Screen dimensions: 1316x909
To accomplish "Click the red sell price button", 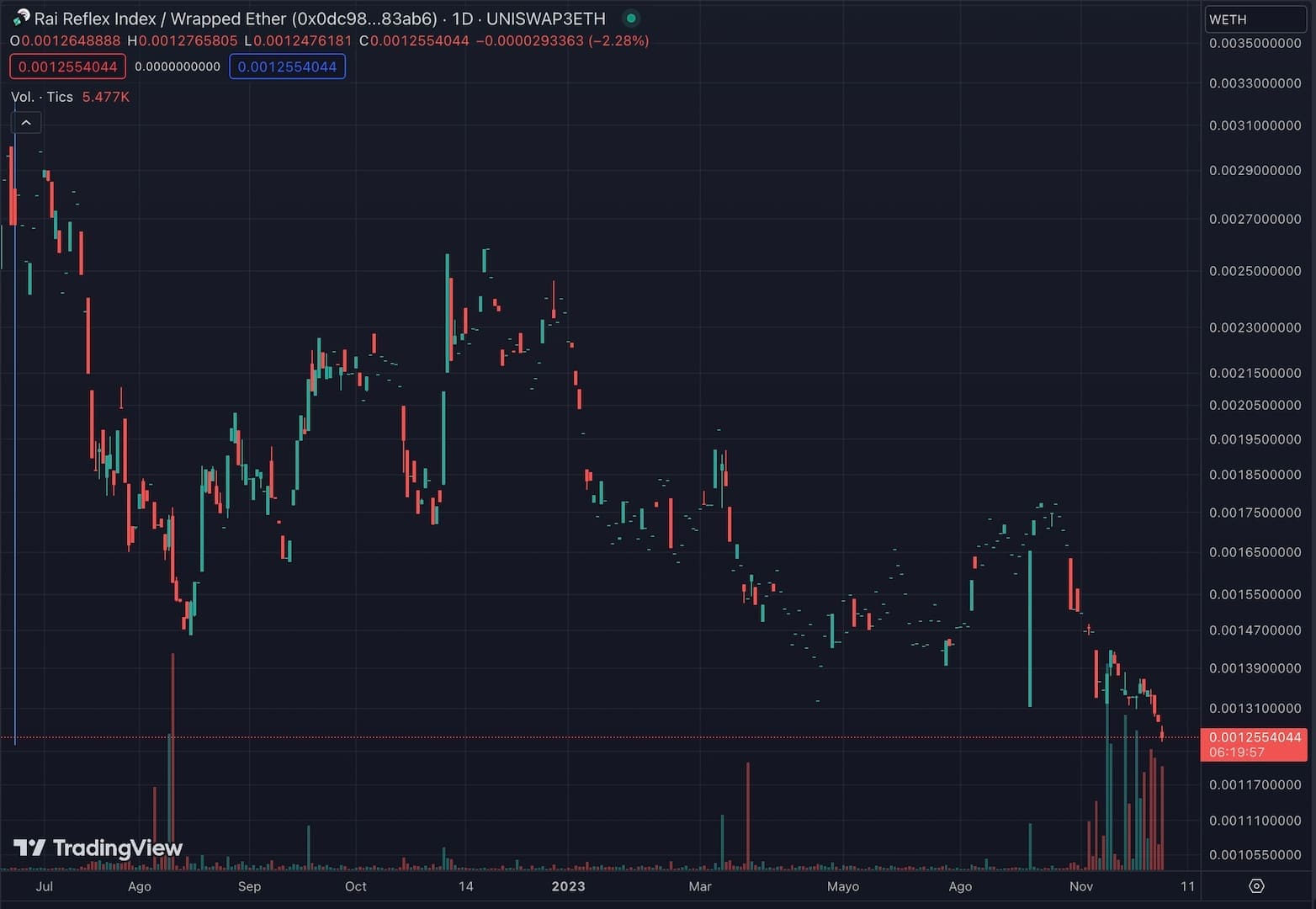I will tap(67, 66).
